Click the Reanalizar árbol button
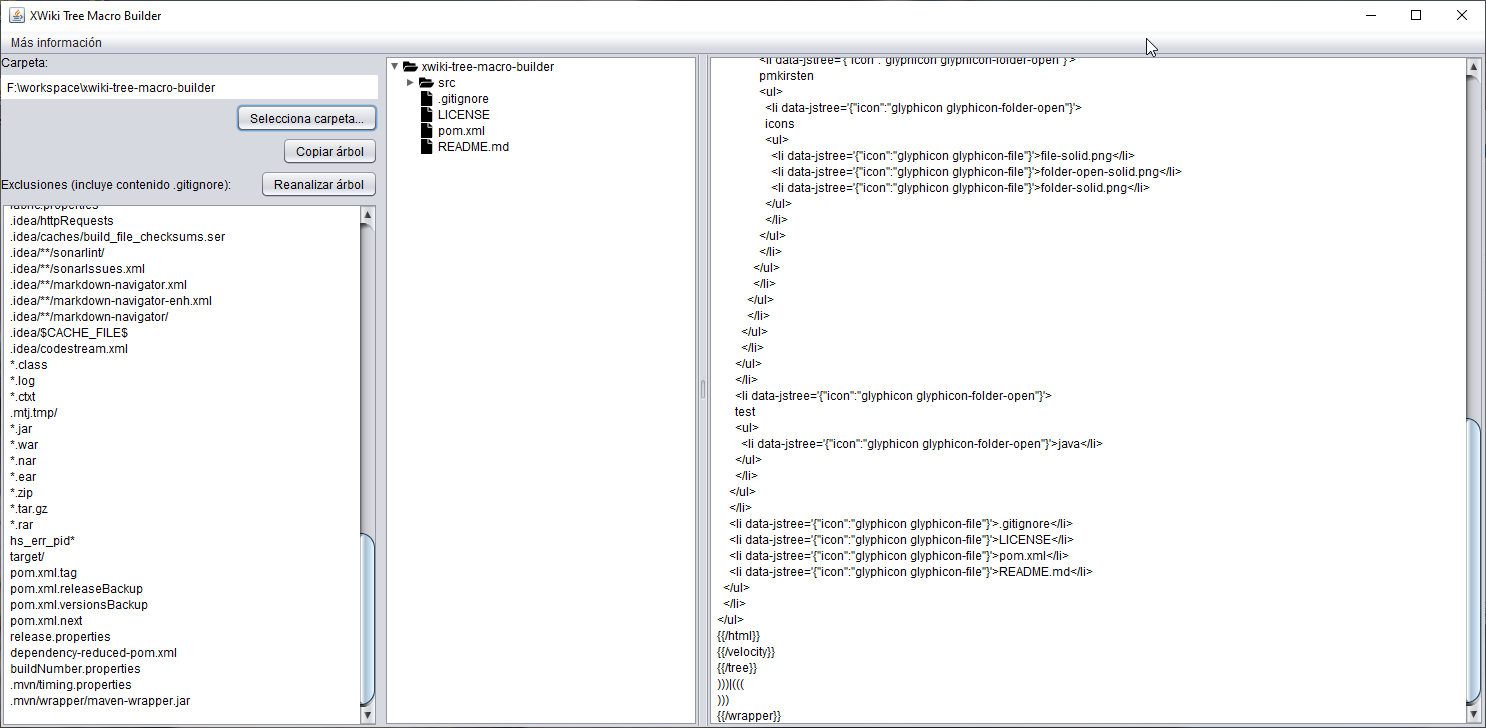Viewport: 1486px width, 728px height. point(319,184)
